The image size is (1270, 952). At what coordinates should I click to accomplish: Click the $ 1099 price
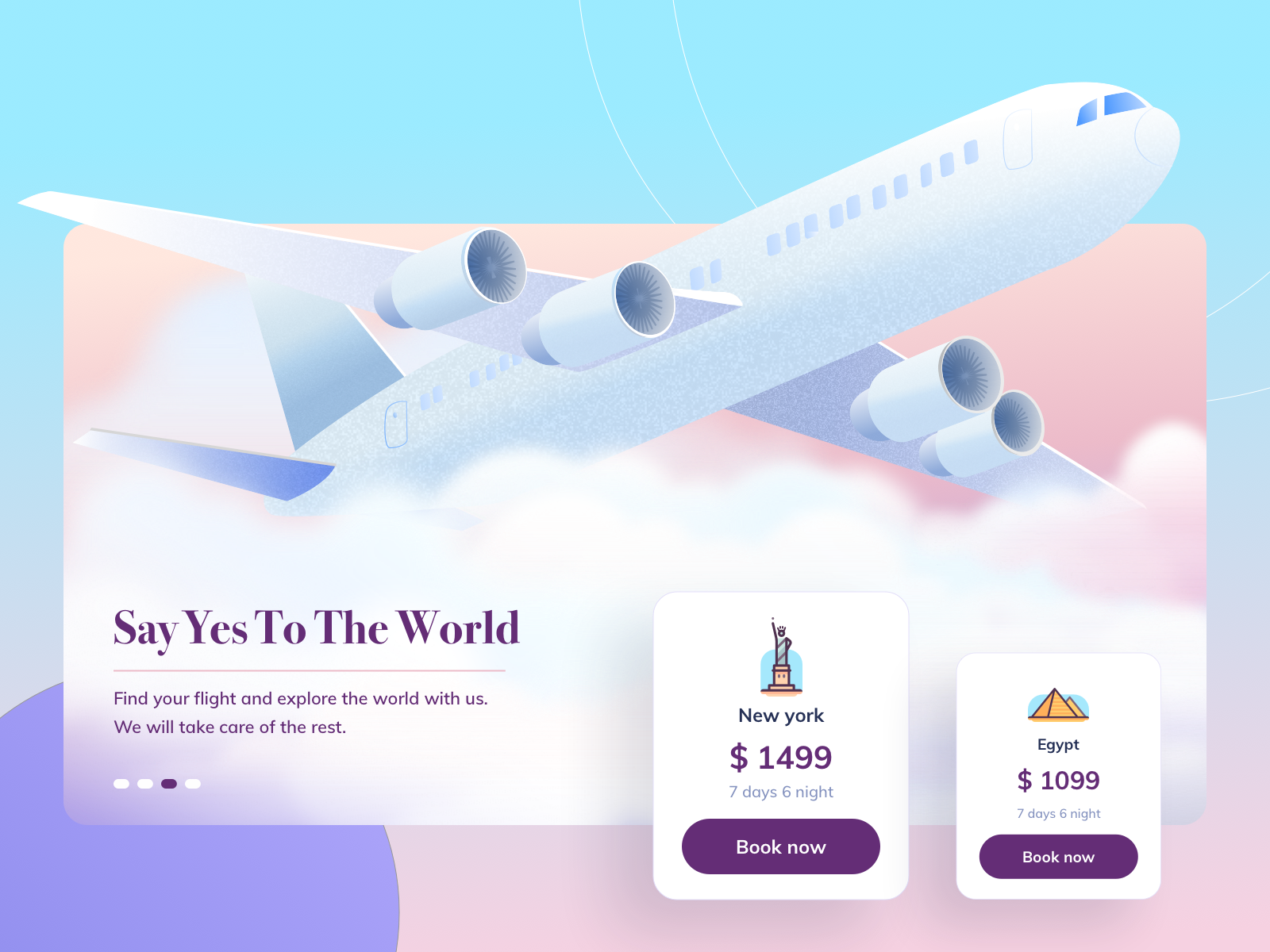1058,781
